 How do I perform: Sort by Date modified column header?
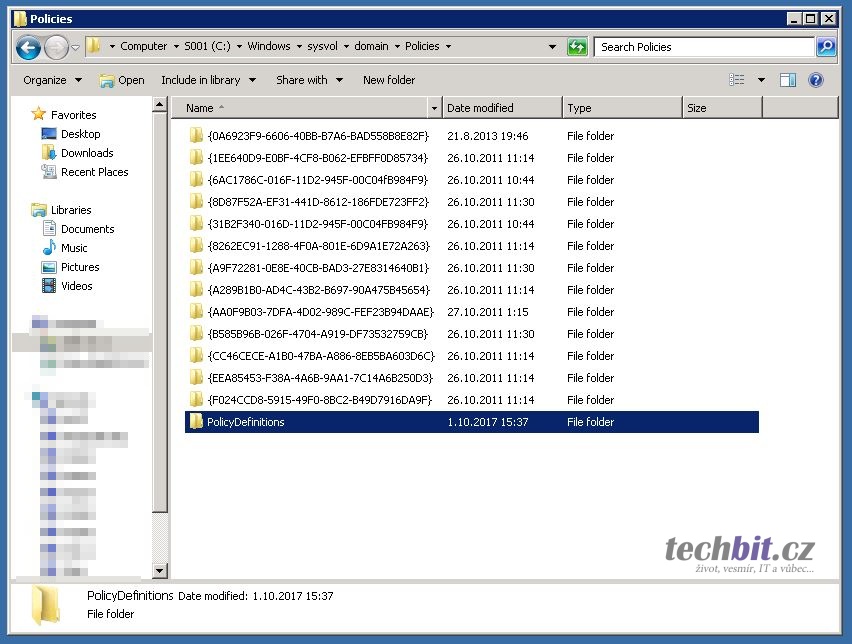tap(501, 108)
